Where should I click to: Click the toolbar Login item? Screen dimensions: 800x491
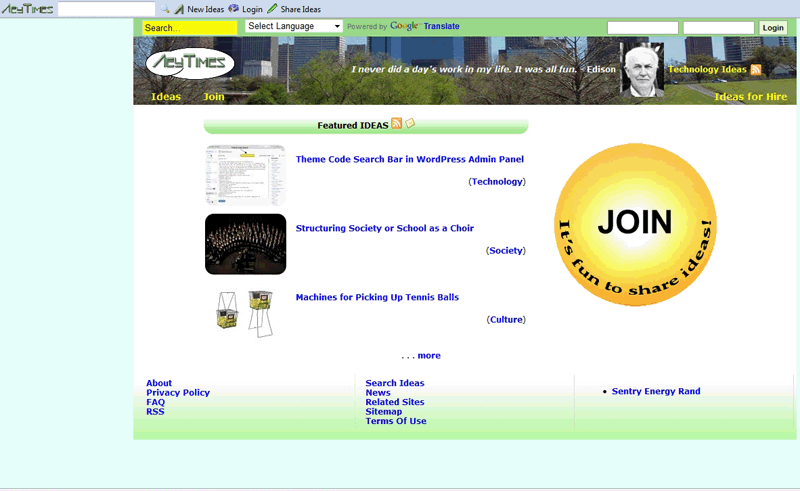pyautogui.click(x=245, y=9)
